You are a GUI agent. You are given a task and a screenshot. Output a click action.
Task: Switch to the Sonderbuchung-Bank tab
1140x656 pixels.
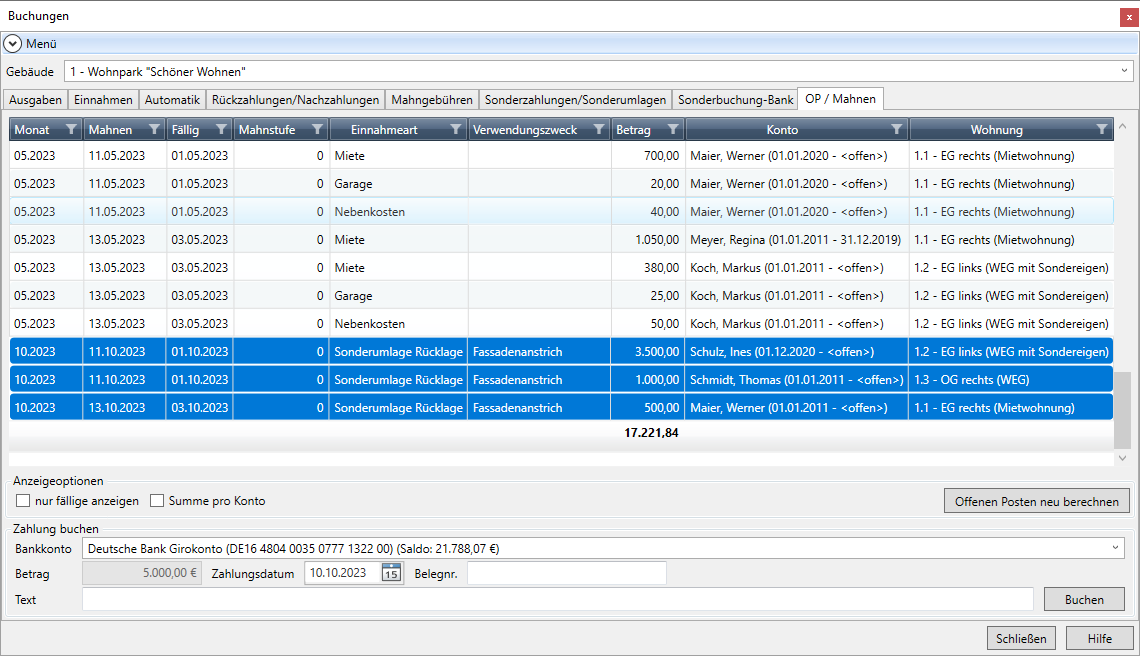735,100
